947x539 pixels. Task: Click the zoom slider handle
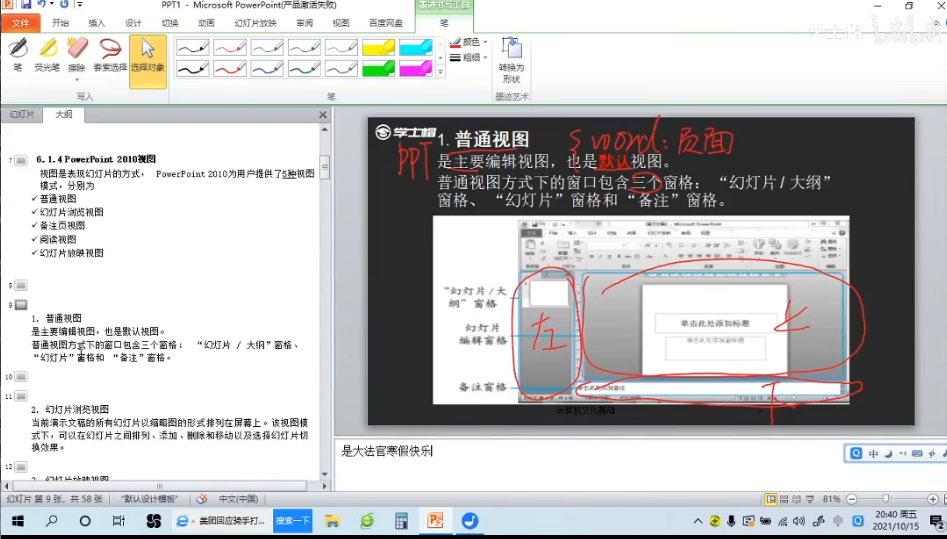coord(886,499)
